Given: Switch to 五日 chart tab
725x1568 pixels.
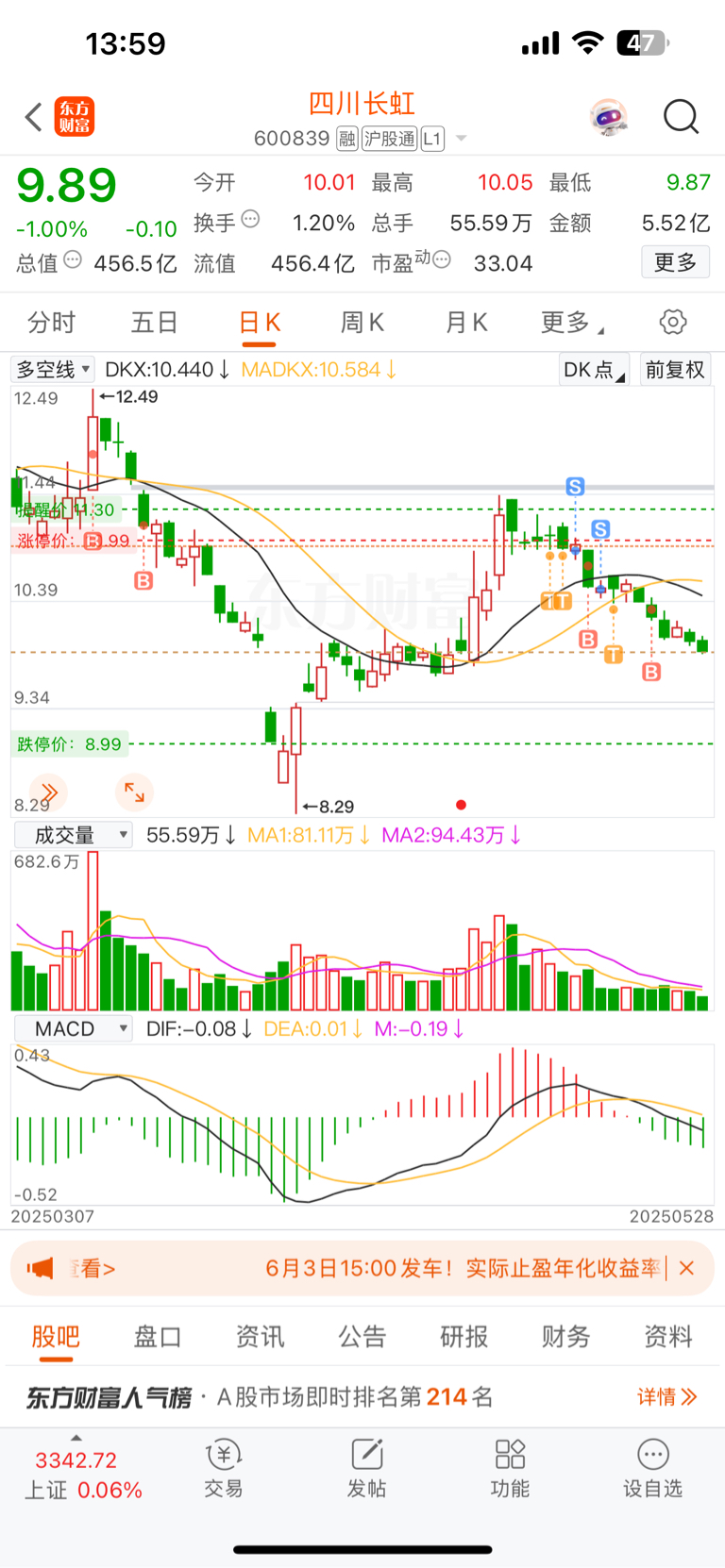Looking at the screenshot, I should coord(155,323).
